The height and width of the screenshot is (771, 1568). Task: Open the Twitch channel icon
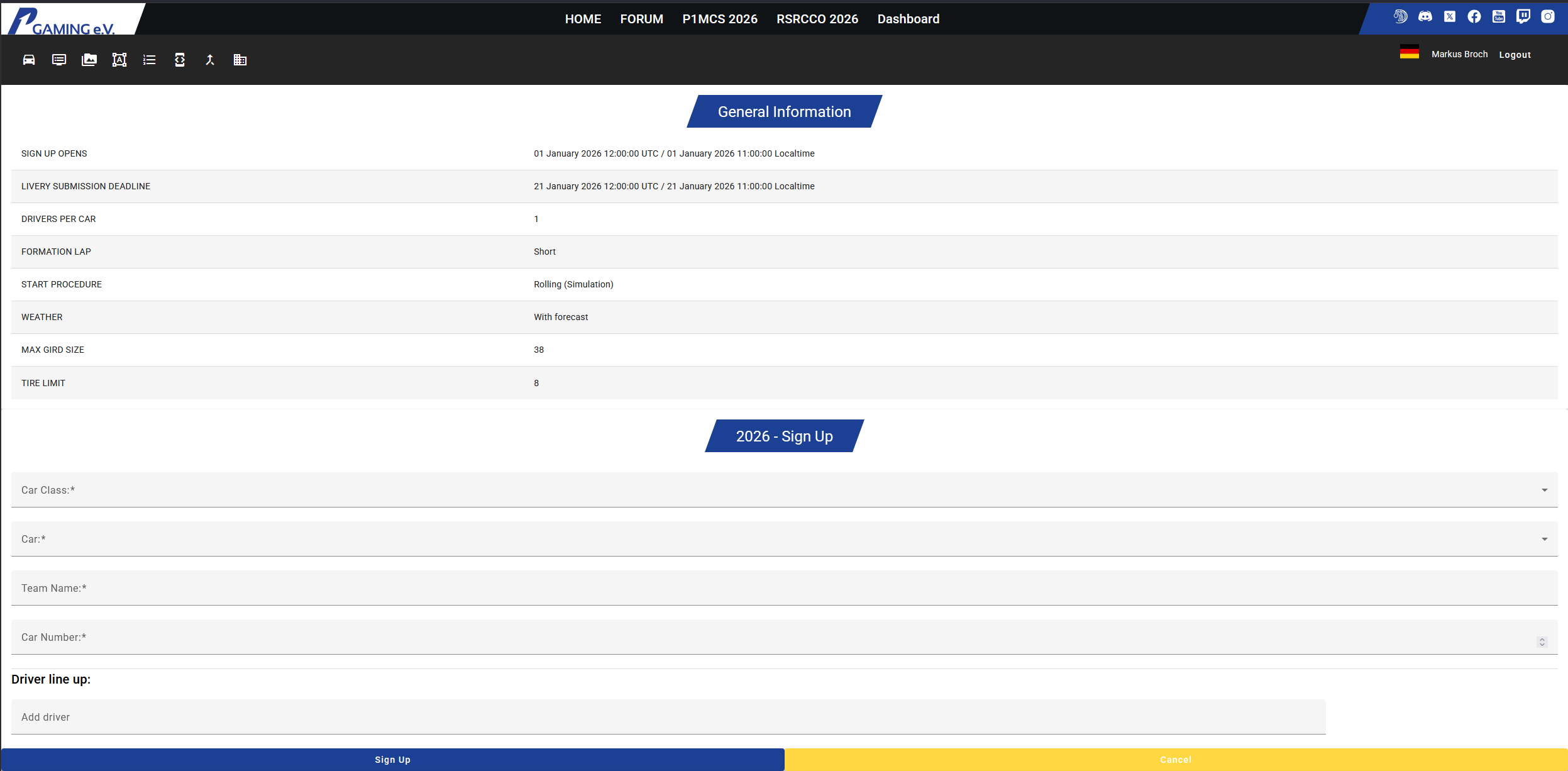(1523, 16)
